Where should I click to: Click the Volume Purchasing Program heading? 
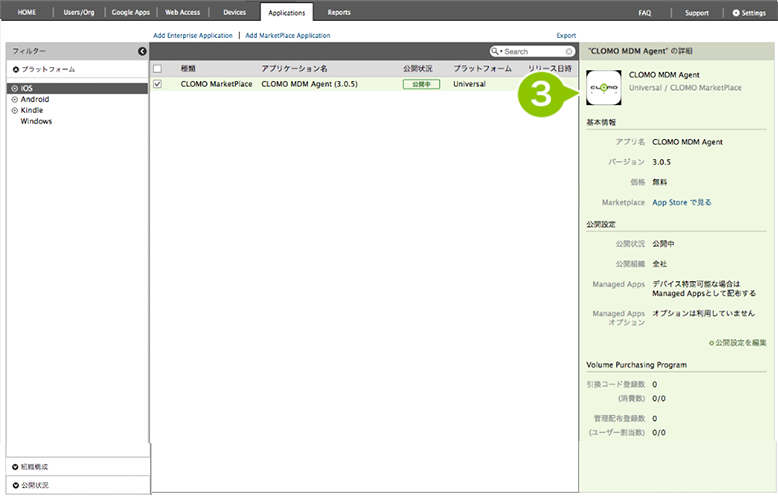[x=637, y=365]
